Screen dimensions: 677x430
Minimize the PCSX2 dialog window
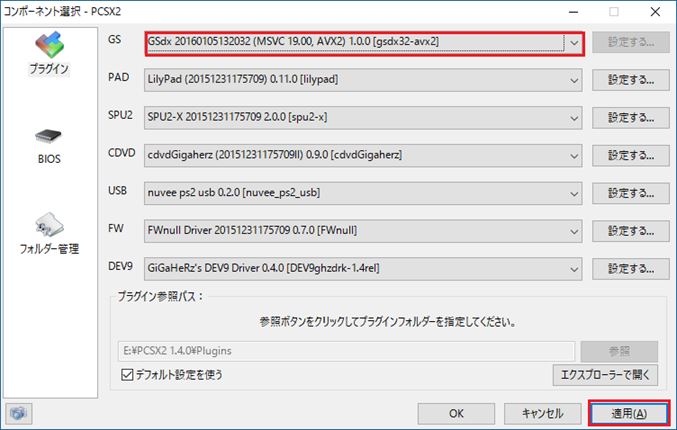pos(573,12)
